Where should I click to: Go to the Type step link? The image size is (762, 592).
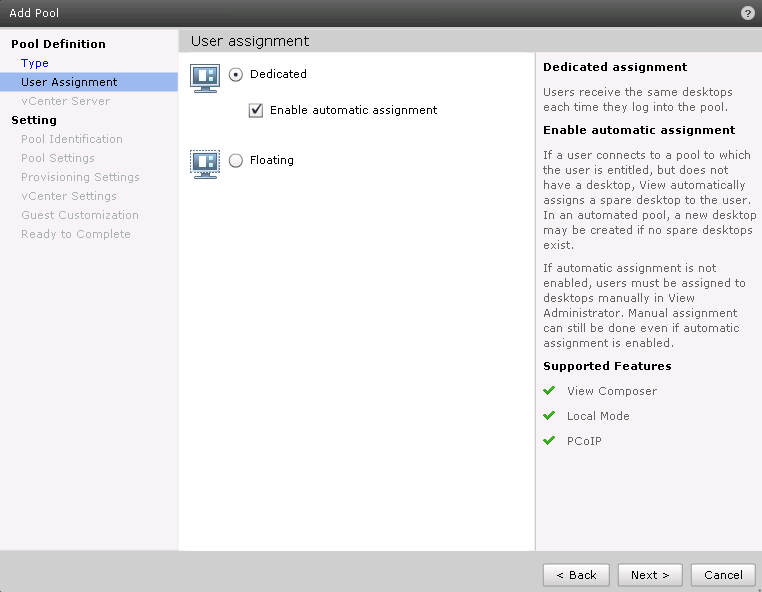35,63
